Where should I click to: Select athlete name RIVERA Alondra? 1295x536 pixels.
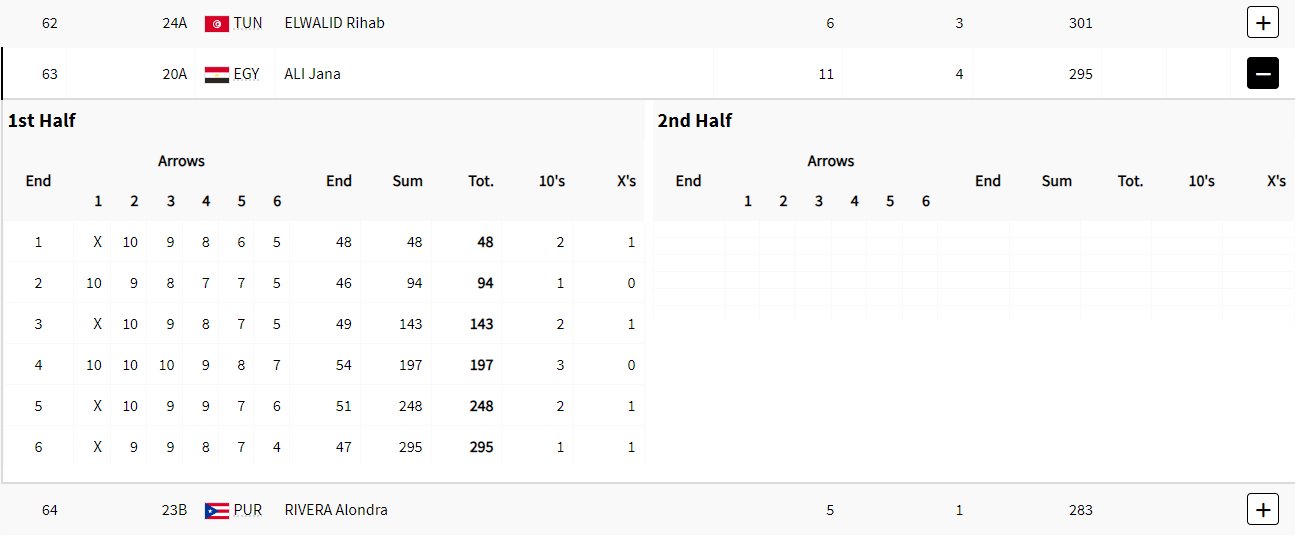point(336,510)
